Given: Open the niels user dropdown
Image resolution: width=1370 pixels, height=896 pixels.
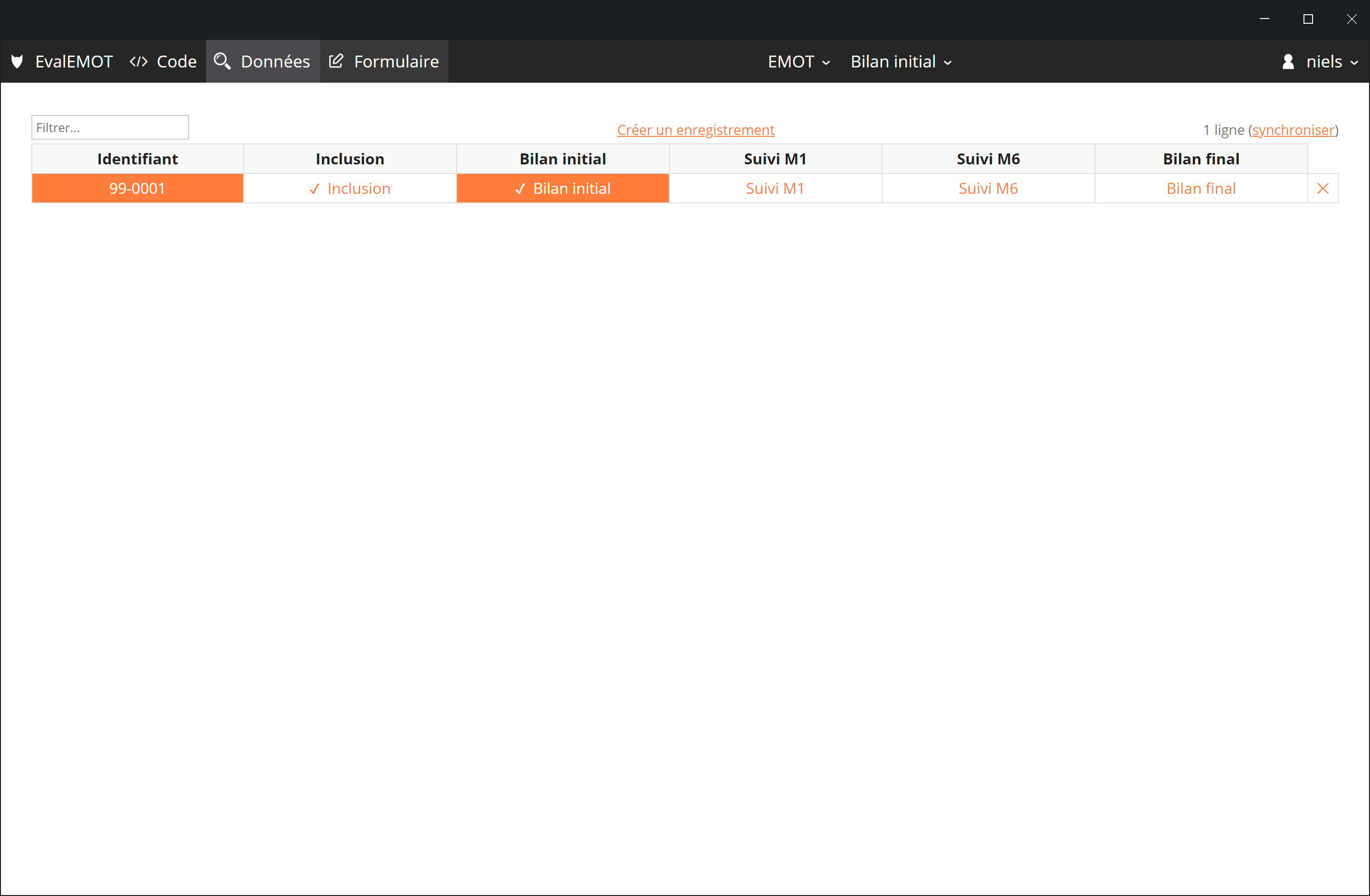Looking at the screenshot, I should click(1332, 62).
